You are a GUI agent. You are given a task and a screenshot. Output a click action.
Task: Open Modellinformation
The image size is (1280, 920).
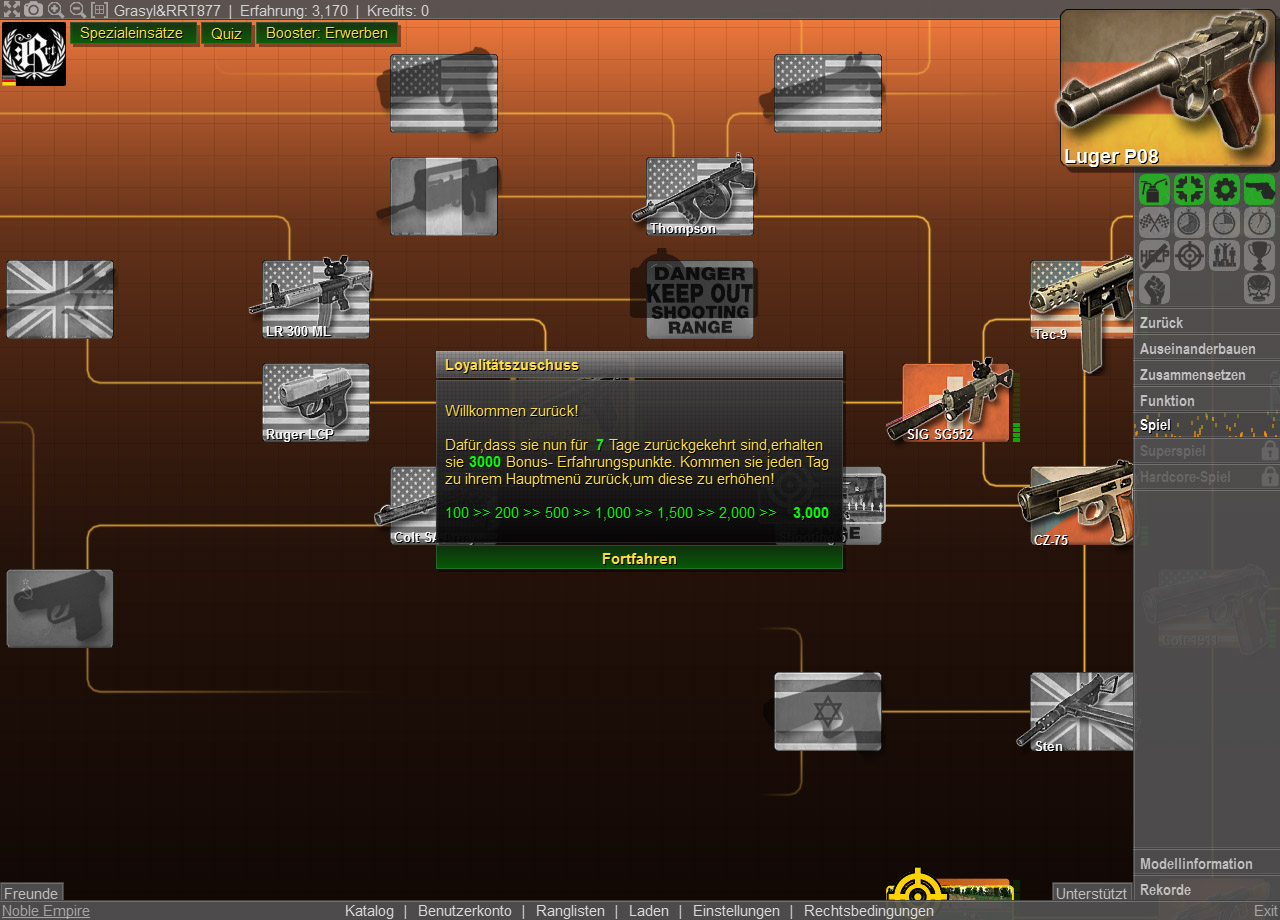pos(1206,864)
